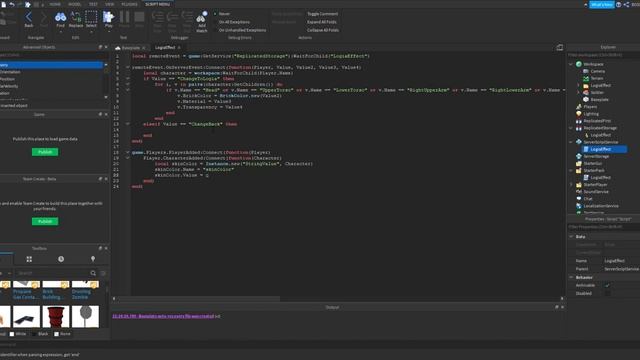640x360 pixels.
Task: Open the PLUGINS ribbon tab
Action: coord(129,4)
